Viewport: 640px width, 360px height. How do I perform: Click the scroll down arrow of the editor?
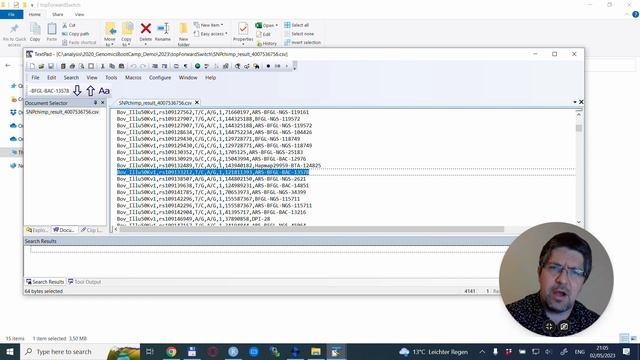pyautogui.click(x=579, y=222)
